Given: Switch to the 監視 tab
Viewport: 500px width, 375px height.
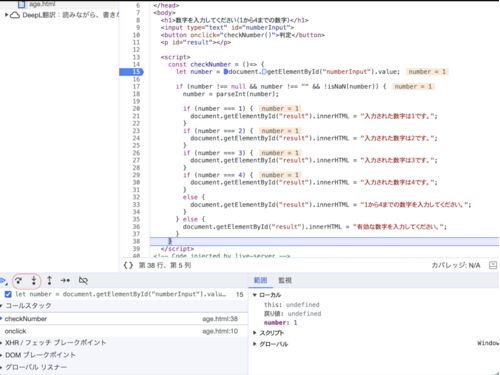Looking at the screenshot, I should 285,280.
